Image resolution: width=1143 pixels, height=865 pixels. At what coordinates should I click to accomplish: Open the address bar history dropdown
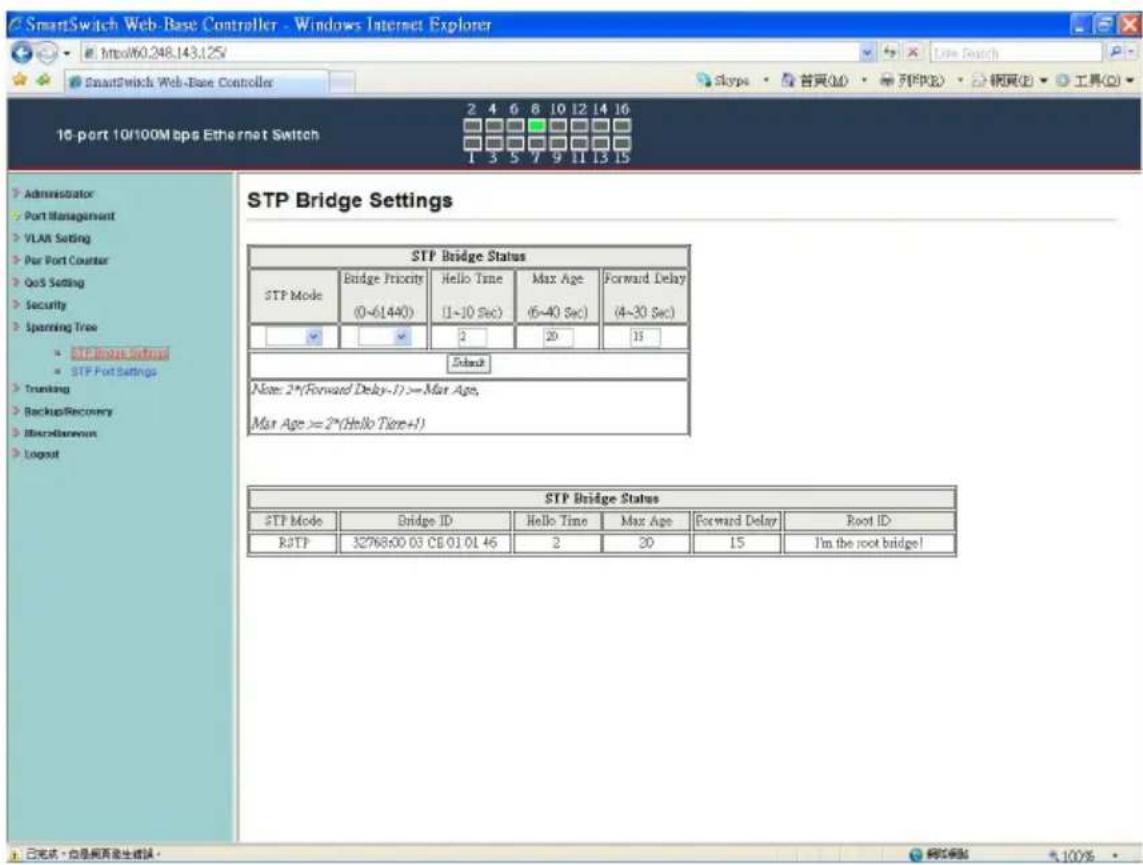coord(867,52)
